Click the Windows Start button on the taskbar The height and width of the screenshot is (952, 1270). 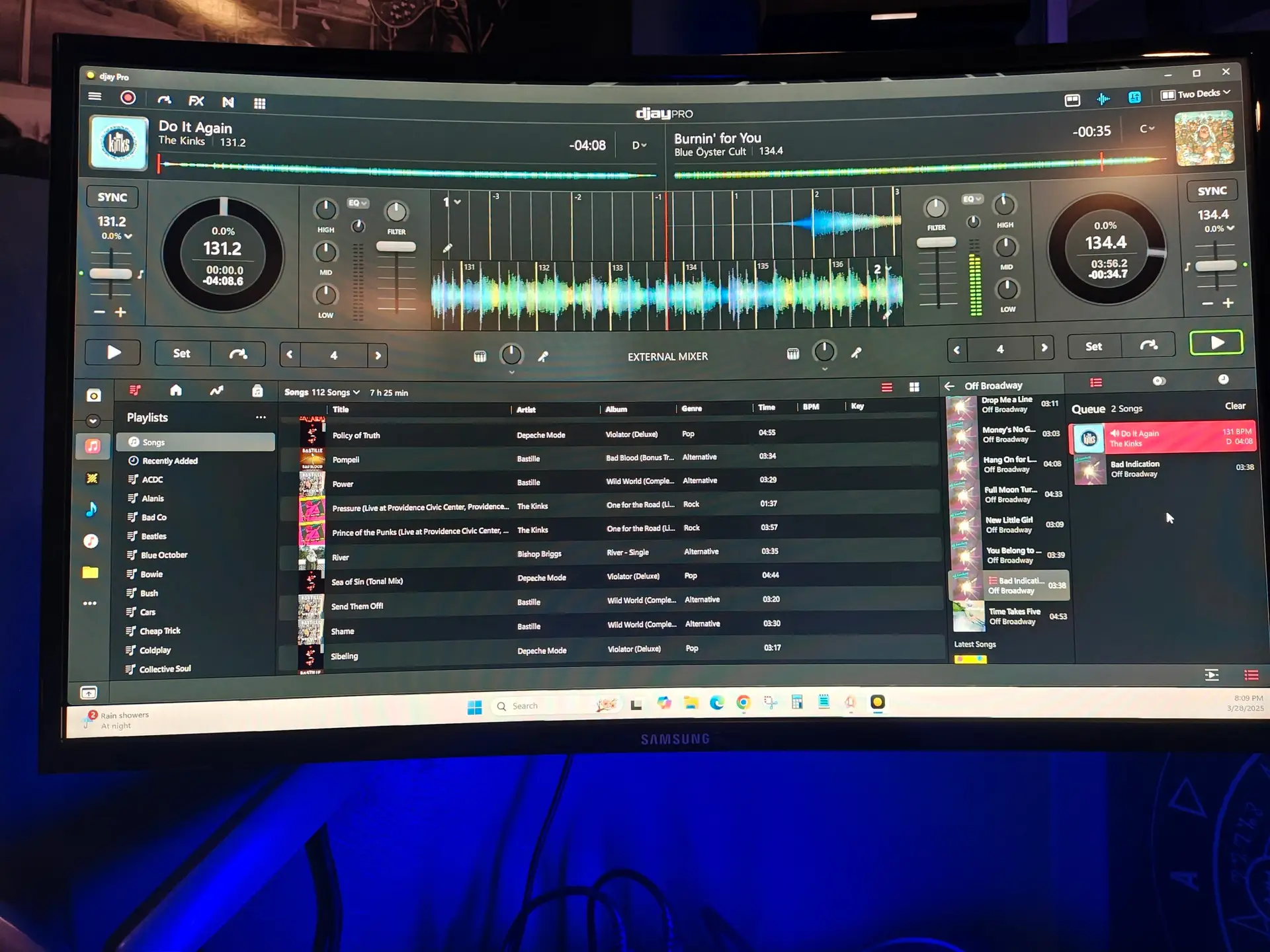click(475, 707)
